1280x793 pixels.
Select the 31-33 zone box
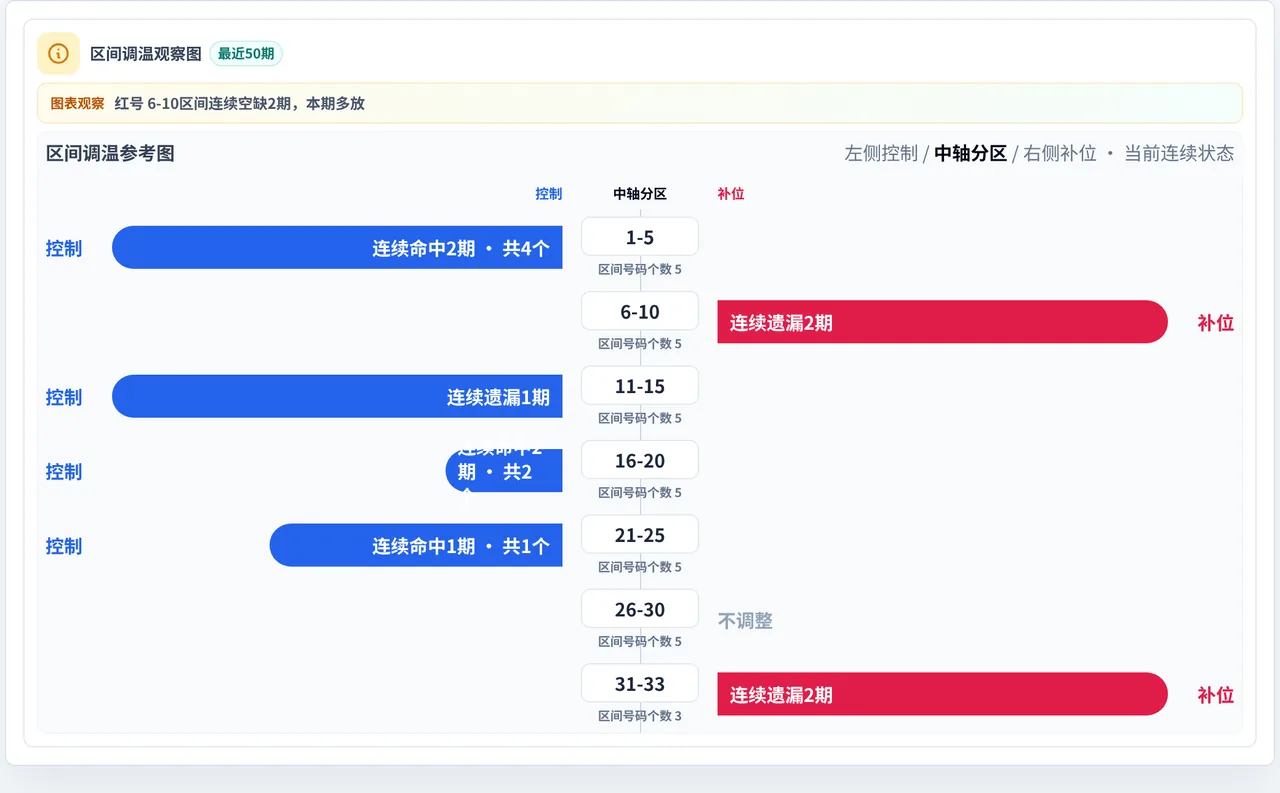click(x=640, y=684)
